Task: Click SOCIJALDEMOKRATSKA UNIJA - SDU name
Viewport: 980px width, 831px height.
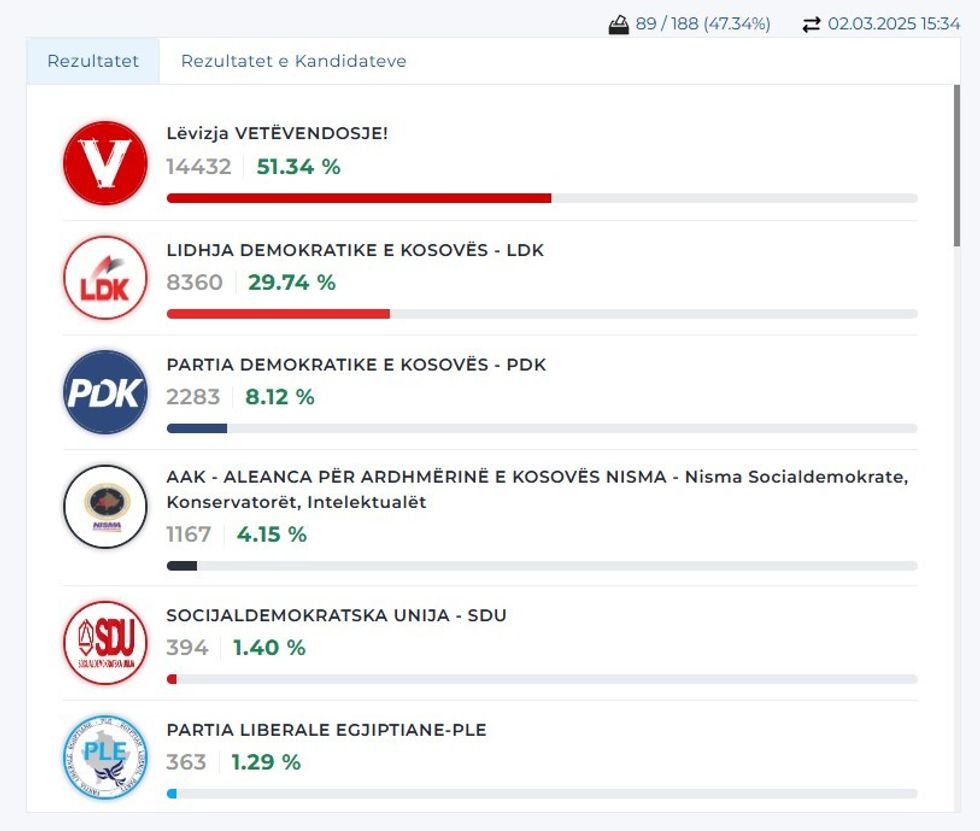Action: [x=336, y=615]
